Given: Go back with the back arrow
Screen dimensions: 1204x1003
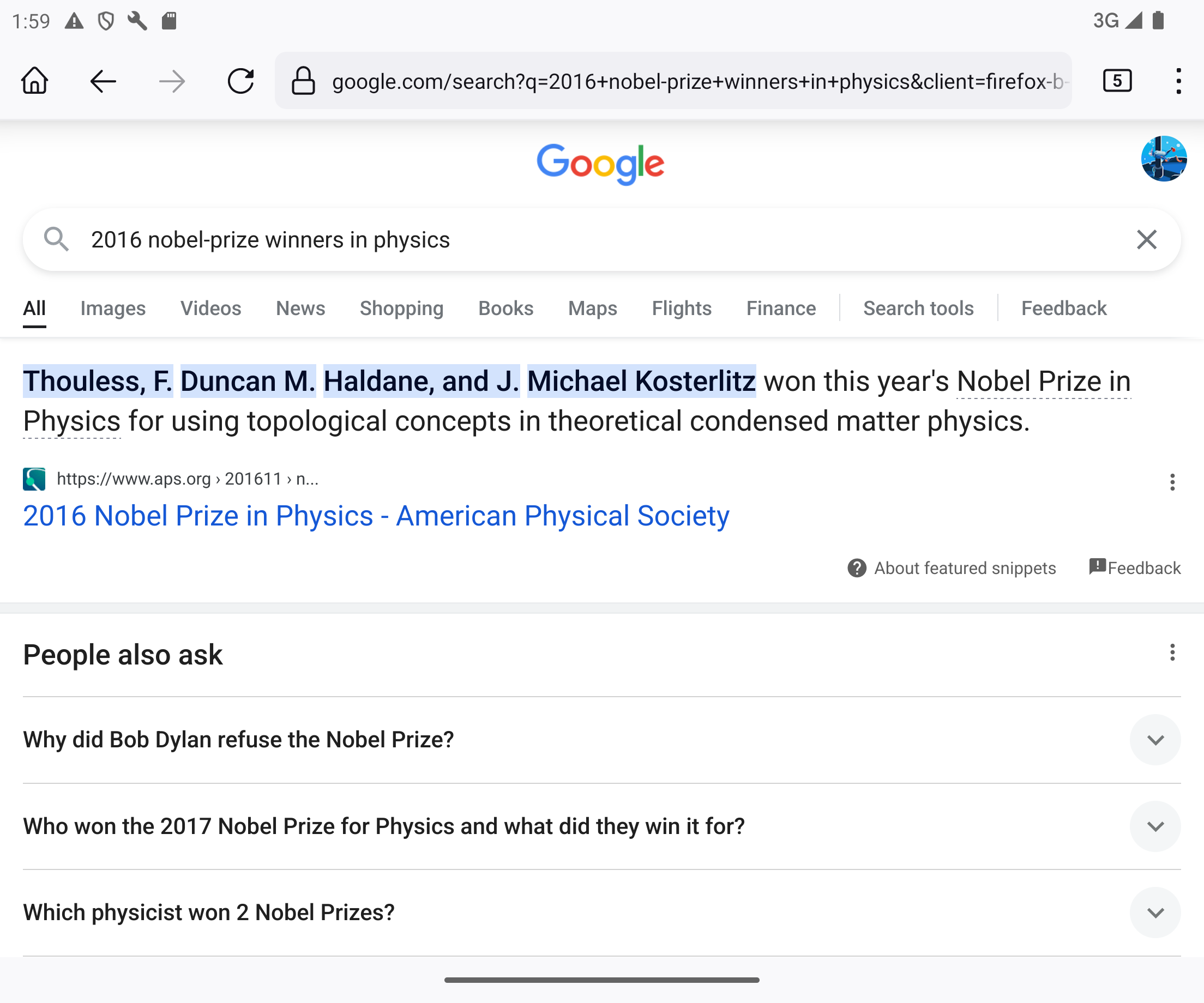Looking at the screenshot, I should pyautogui.click(x=103, y=81).
